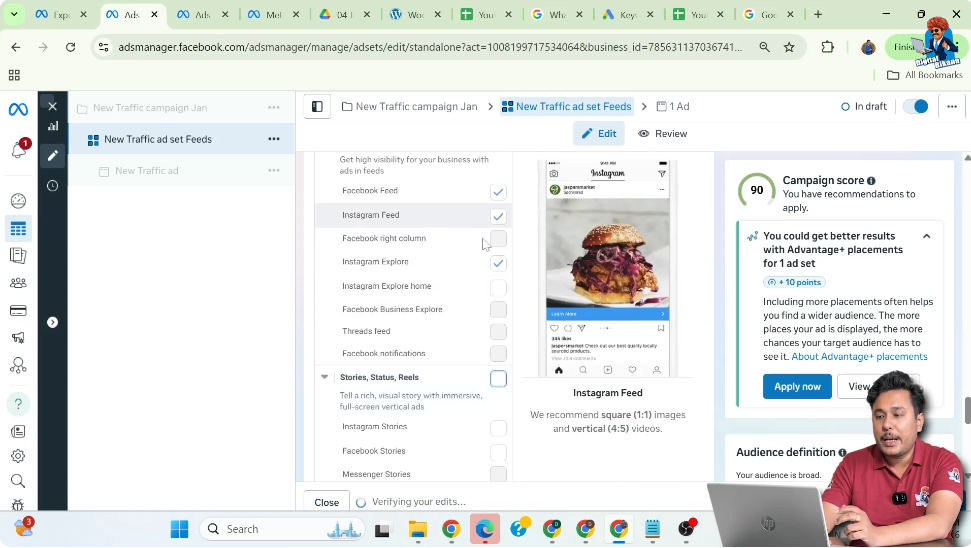This screenshot has width=971, height=548.
Task: Check Instagram Stories placement
Action: tap(499, 428)
